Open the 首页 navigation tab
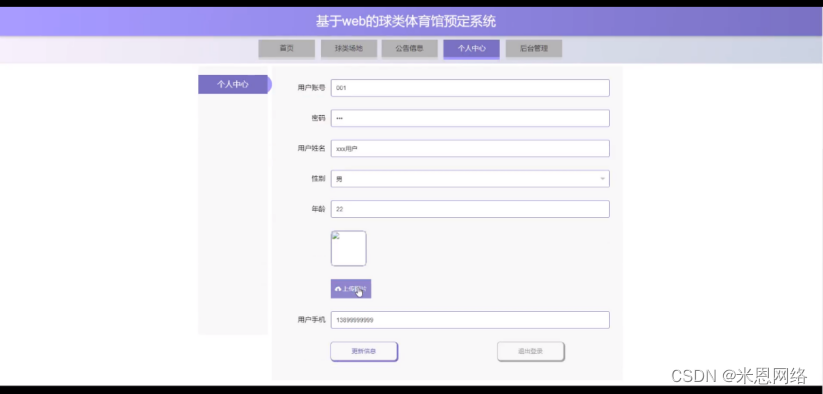This screenshot has height=394, width=823. click(x=287, y=48)
